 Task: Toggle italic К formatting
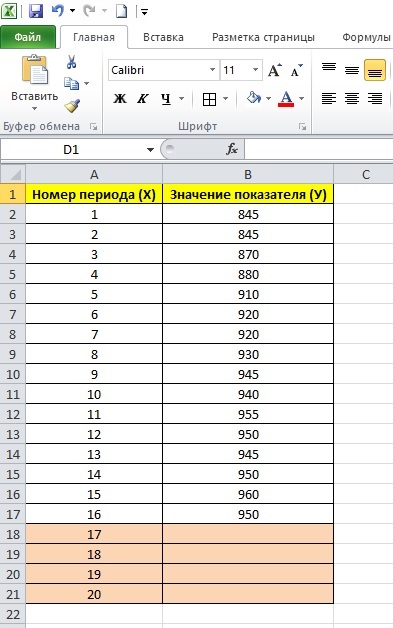point(143,99)
